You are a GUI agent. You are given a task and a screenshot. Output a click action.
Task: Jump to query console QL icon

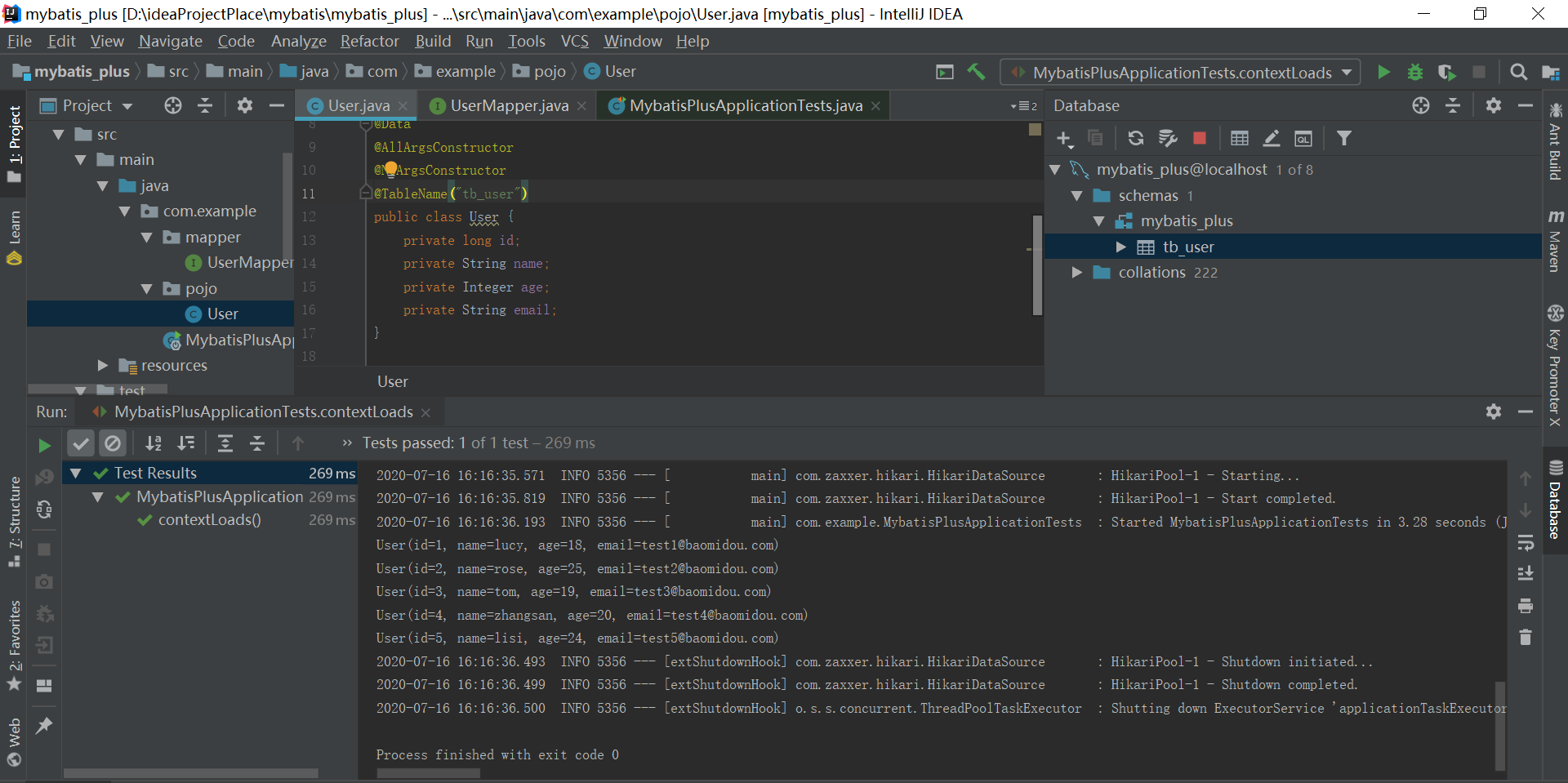(1303, 138)
